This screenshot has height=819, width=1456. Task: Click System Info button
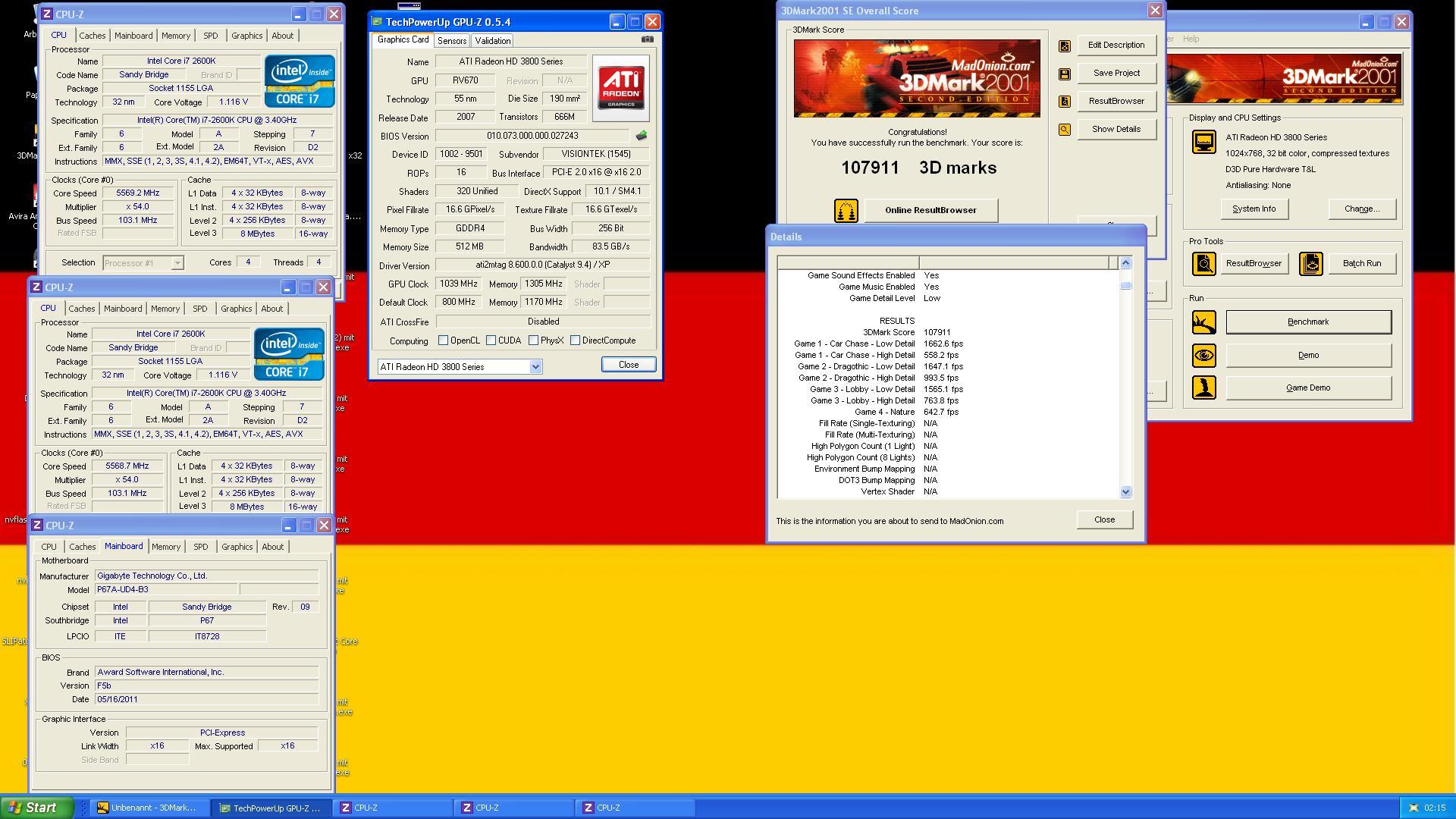[x=1254, y=209]
